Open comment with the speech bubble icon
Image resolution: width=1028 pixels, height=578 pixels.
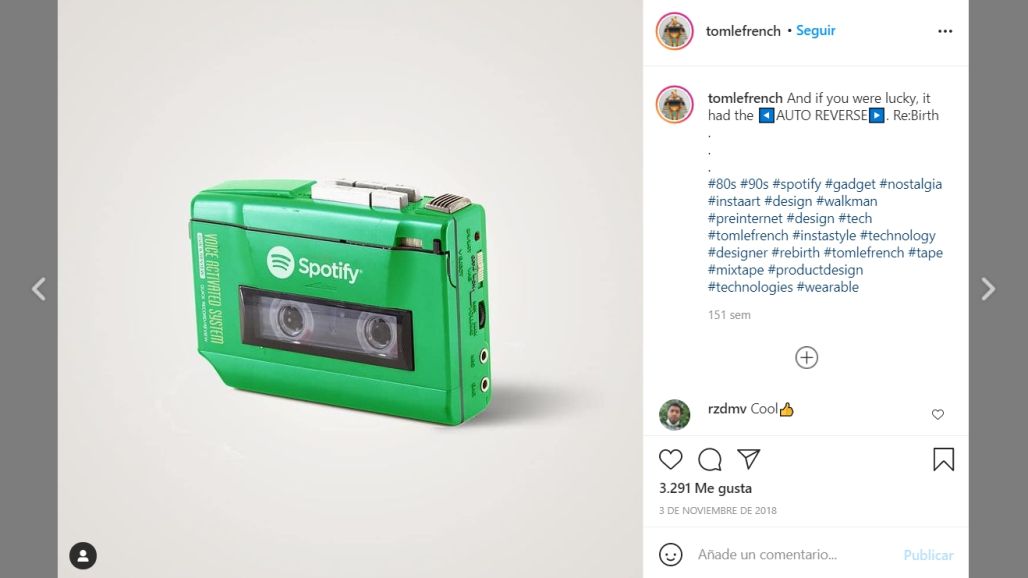(709, 459)
